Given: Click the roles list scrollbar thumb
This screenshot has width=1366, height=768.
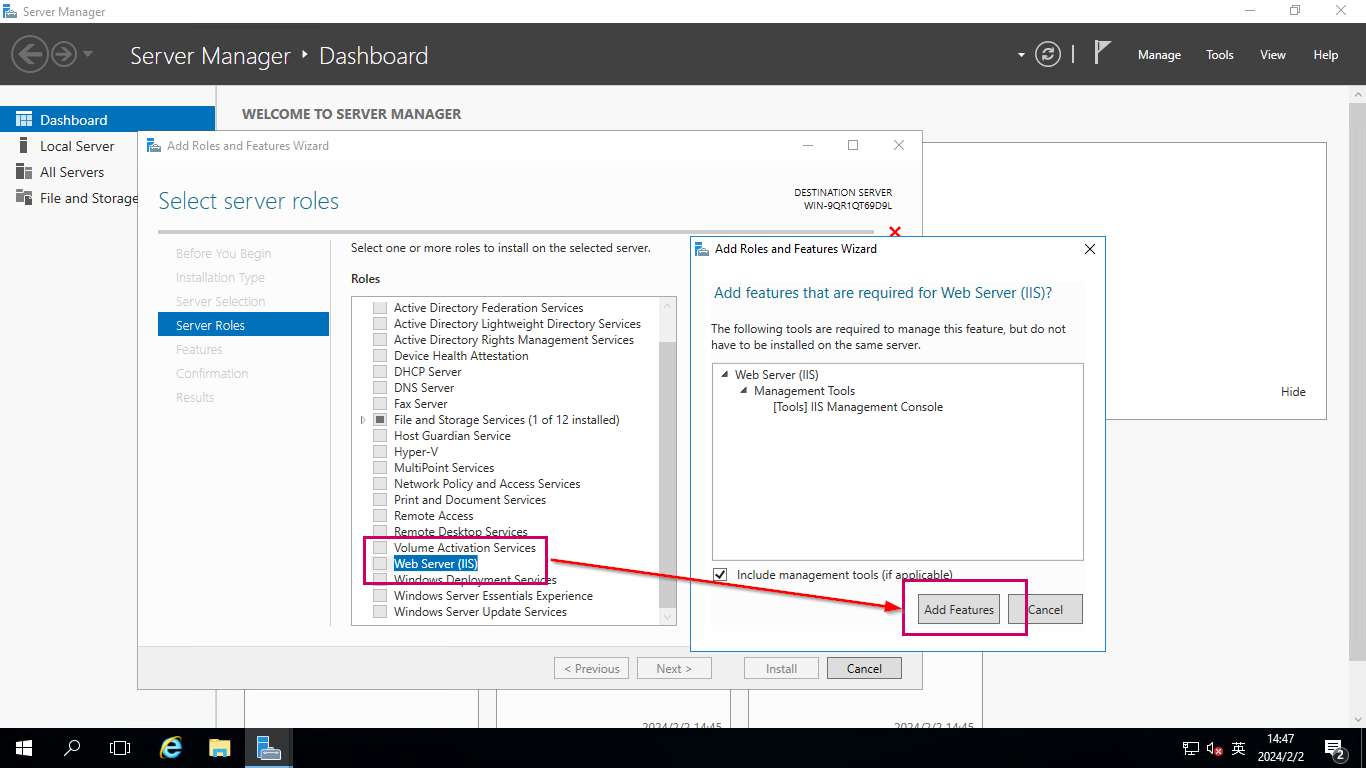Looking at the screenshot, I should tap(668, 474).
